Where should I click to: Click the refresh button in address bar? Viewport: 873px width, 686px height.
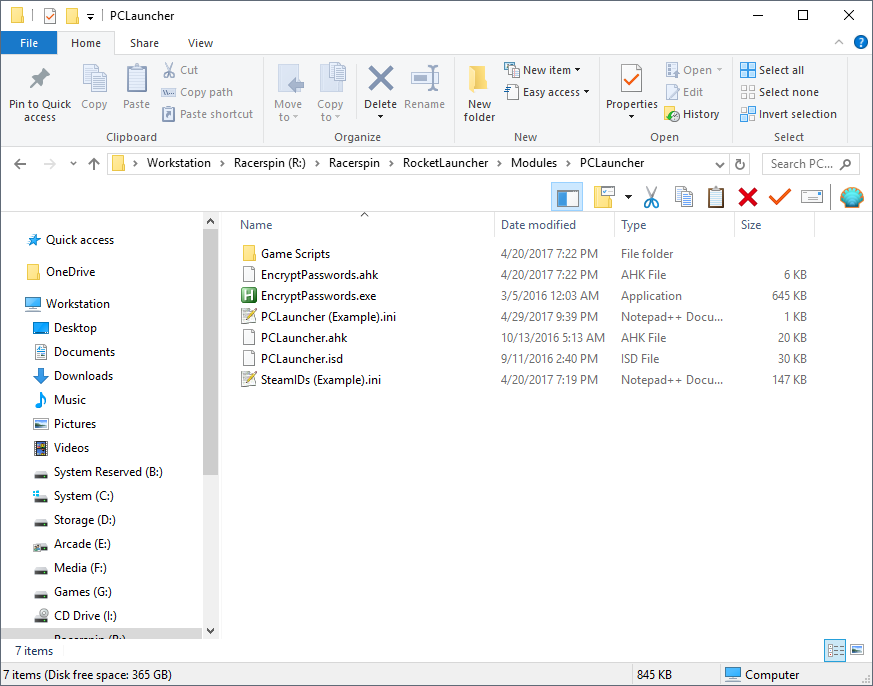739,164
